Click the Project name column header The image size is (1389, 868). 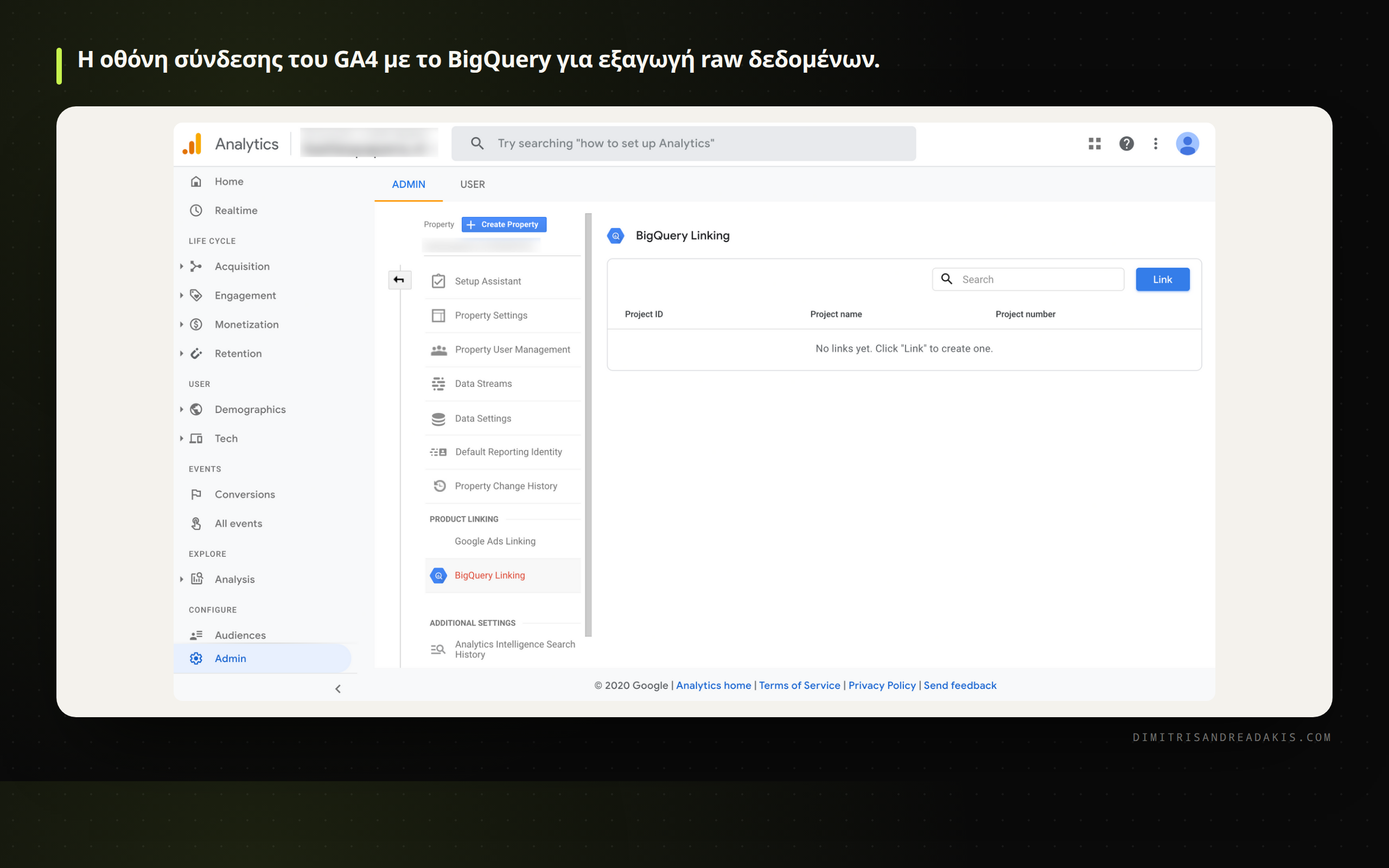coord(836,314)
